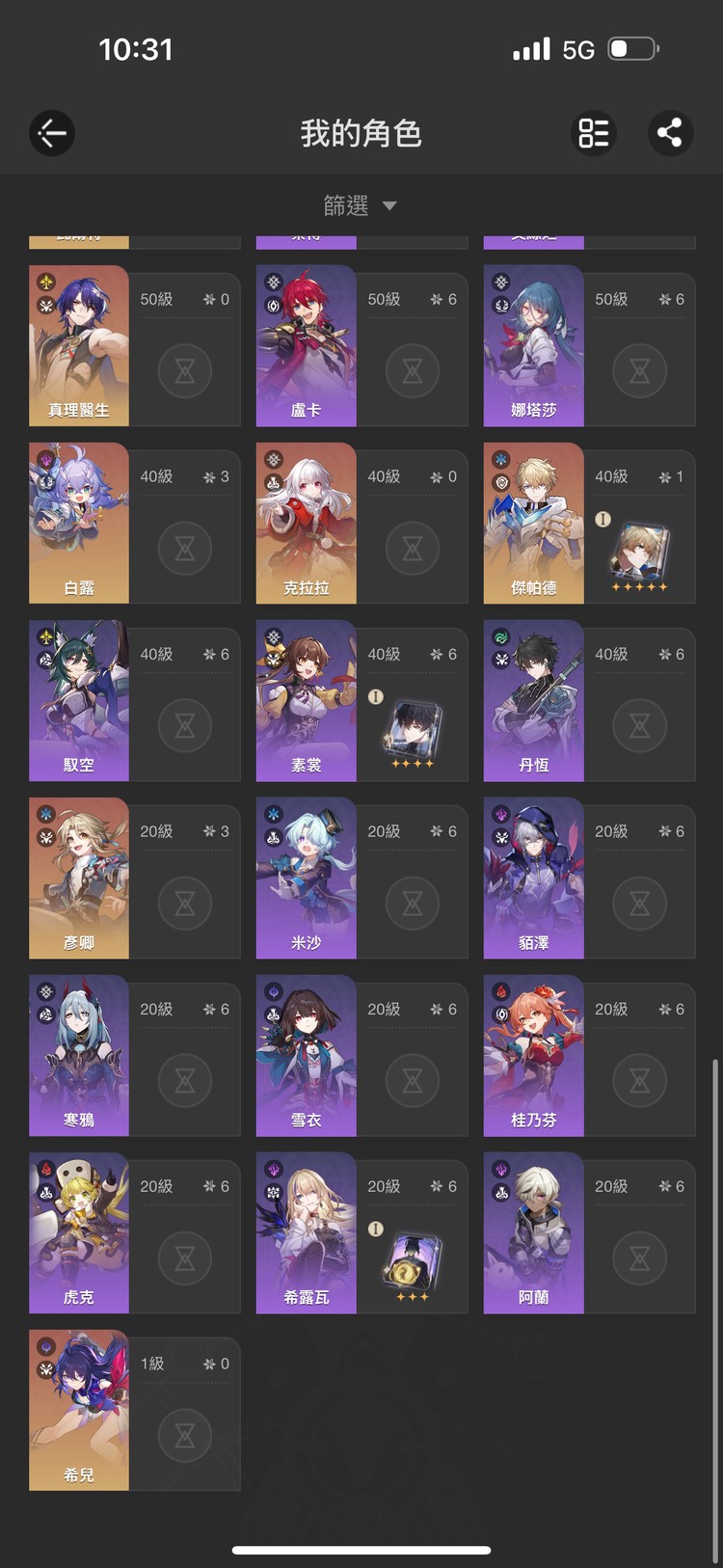Open 傑帕德's five-star light cone icon
This screenshot has width=723, height=1568.
tap(639, 555)
